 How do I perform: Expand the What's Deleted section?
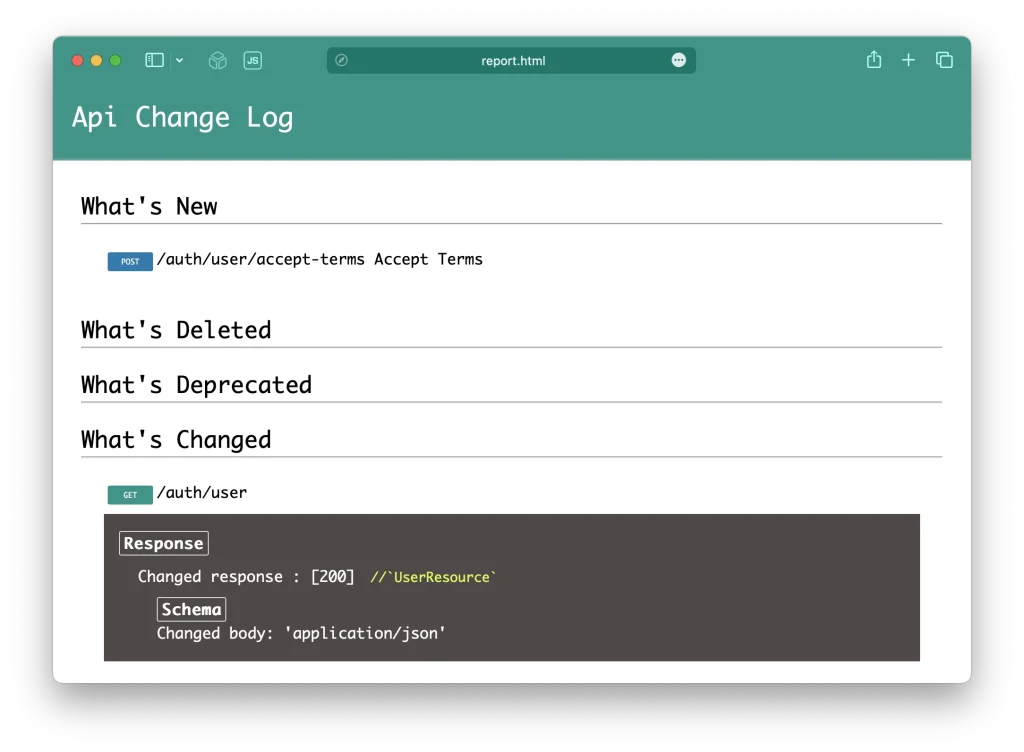[175, 330]
